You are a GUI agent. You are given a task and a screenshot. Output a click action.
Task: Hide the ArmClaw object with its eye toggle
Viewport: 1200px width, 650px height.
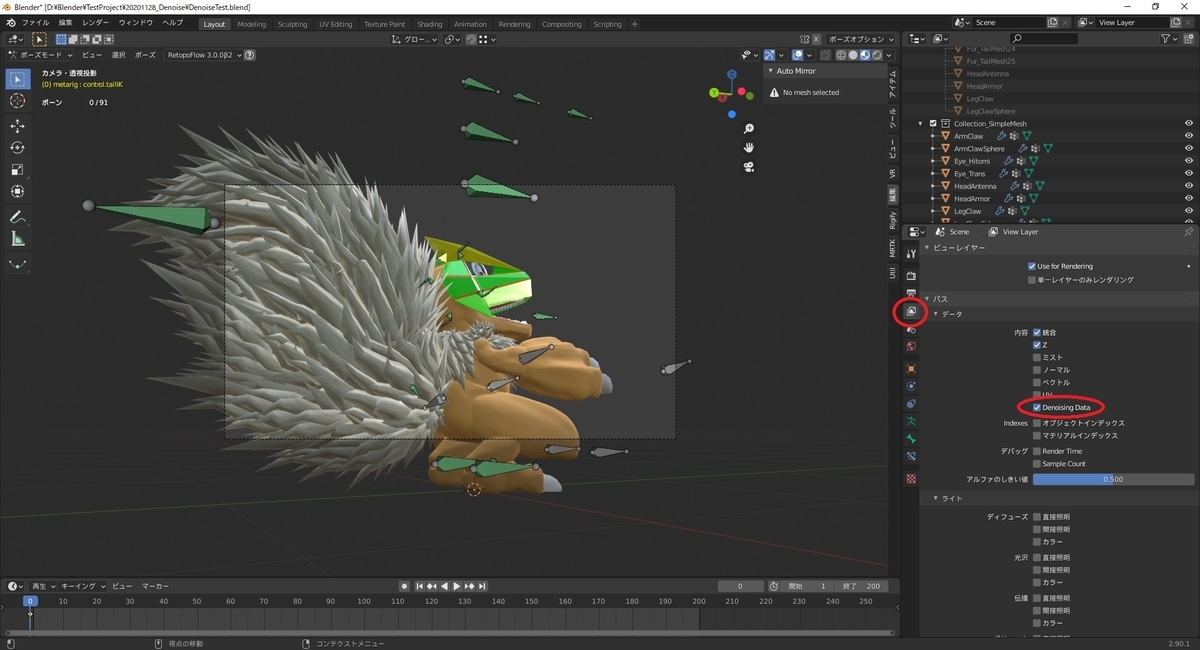pos(1189,135)
